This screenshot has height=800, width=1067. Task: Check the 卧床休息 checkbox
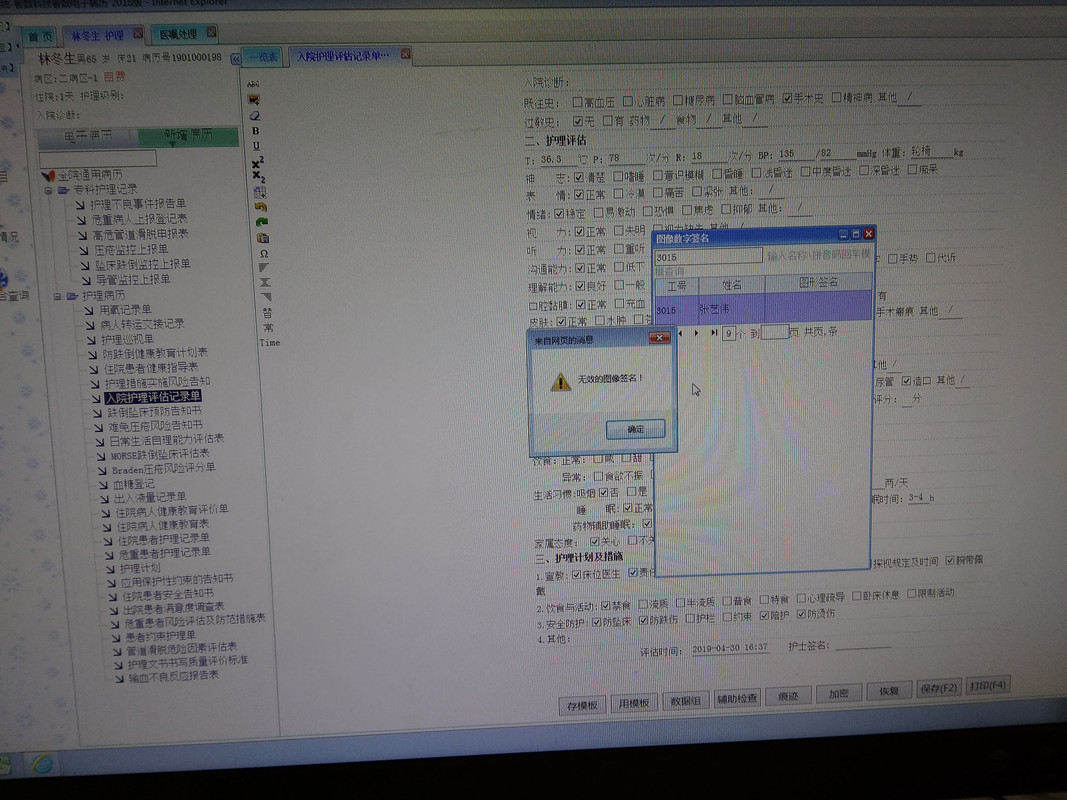(857, 595)
